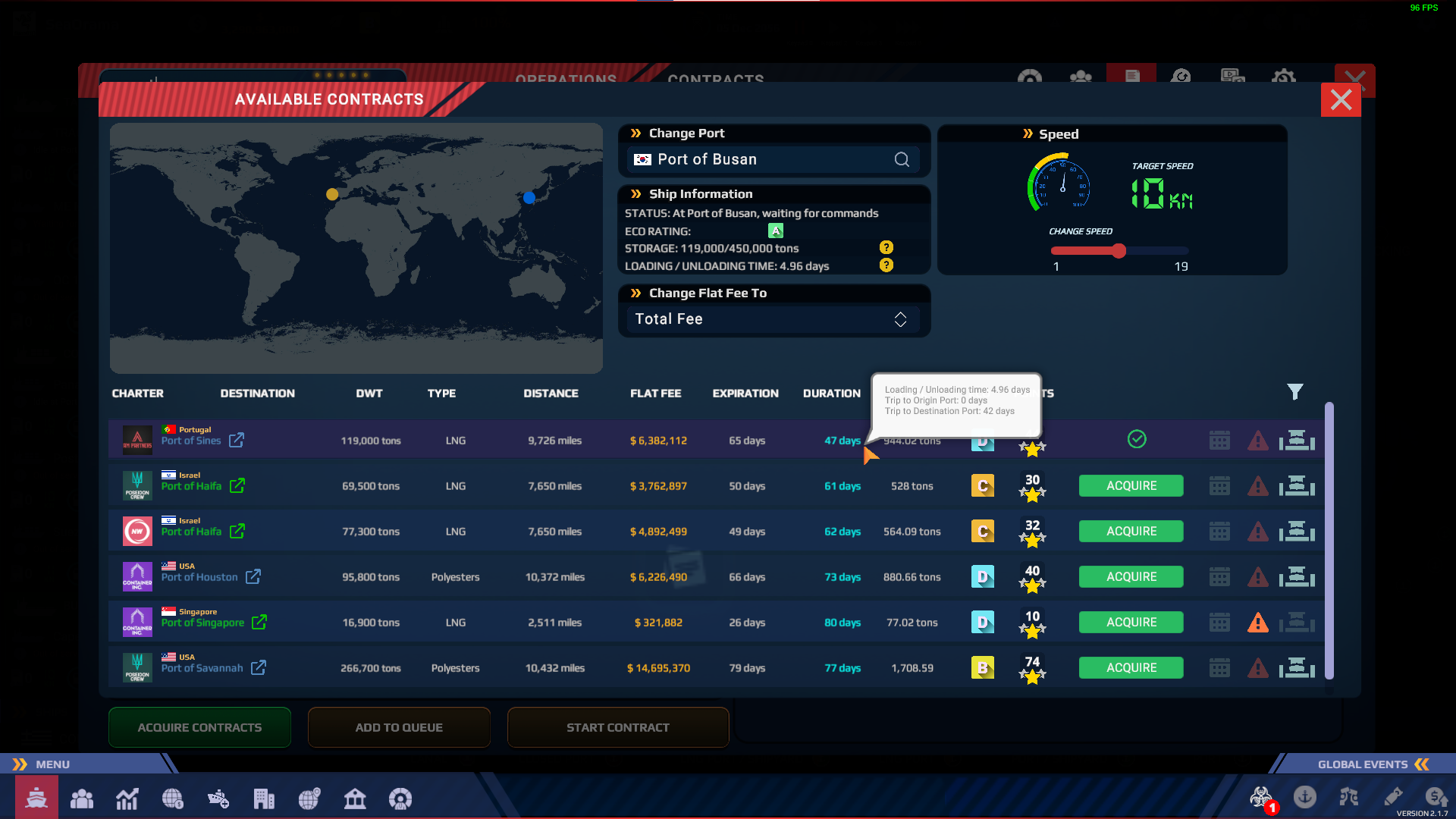Sort contracts by DISTANCE column header
1456x819 pixels.
click(551, 394)
